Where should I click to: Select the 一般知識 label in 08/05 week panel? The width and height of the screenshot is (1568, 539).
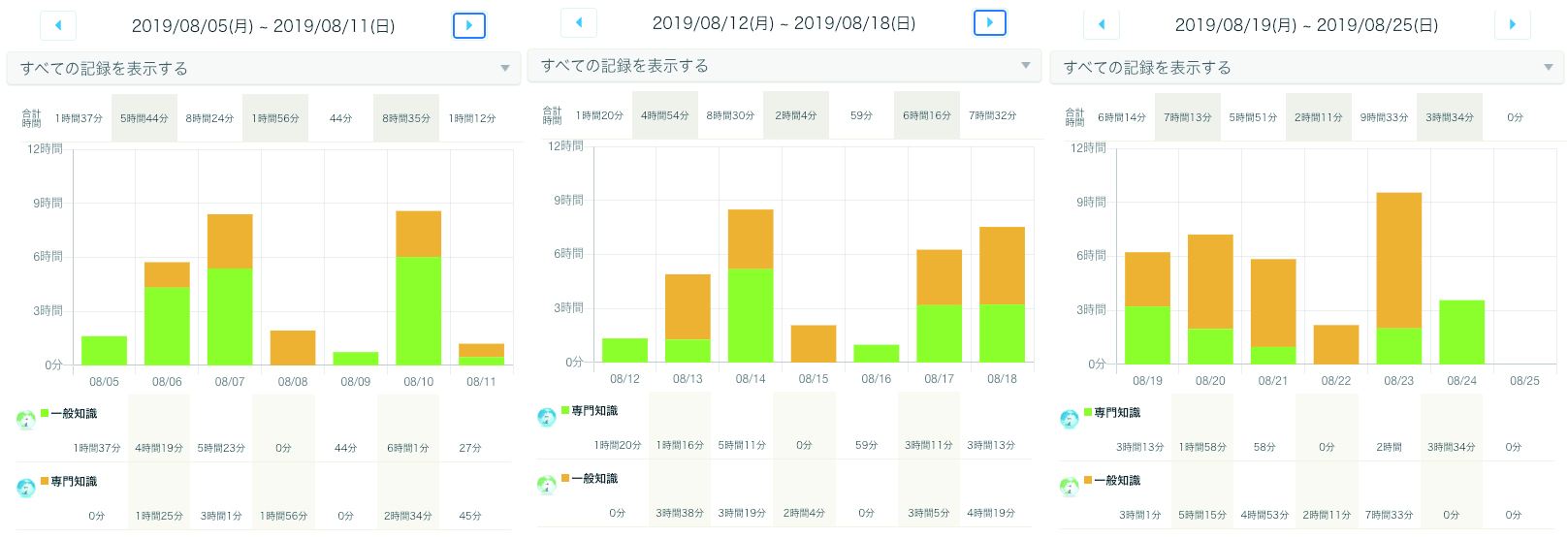74,414
